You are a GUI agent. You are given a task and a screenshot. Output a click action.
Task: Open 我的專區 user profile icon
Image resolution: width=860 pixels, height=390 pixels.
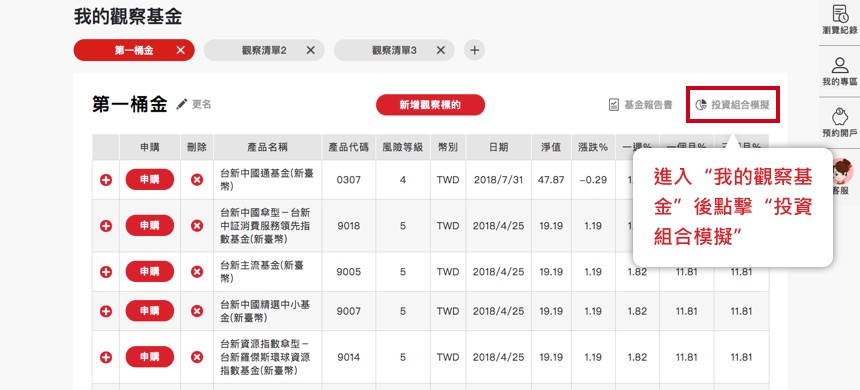tap(839, 66)
